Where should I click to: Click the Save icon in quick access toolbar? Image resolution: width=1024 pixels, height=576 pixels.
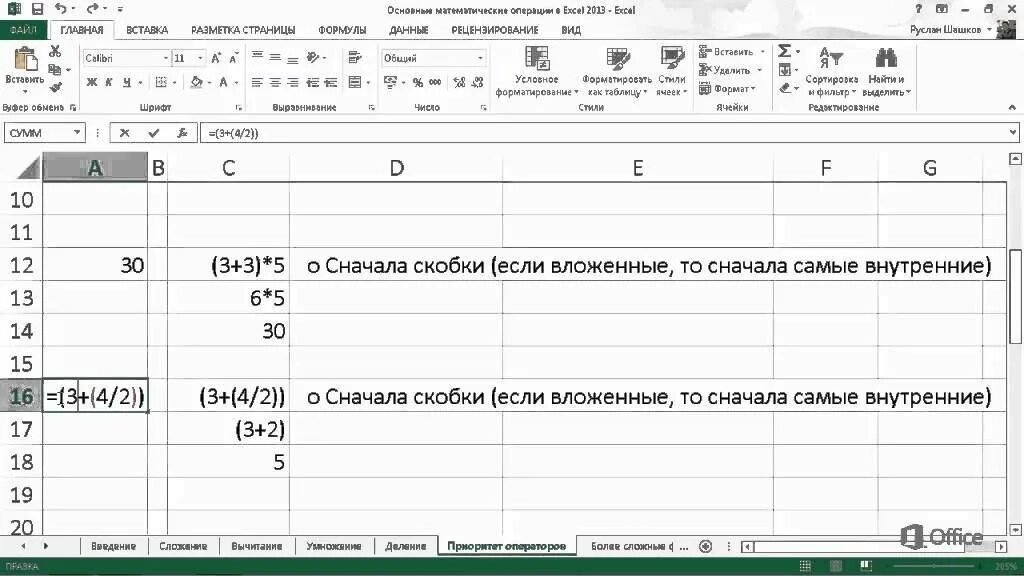(37, 9)
